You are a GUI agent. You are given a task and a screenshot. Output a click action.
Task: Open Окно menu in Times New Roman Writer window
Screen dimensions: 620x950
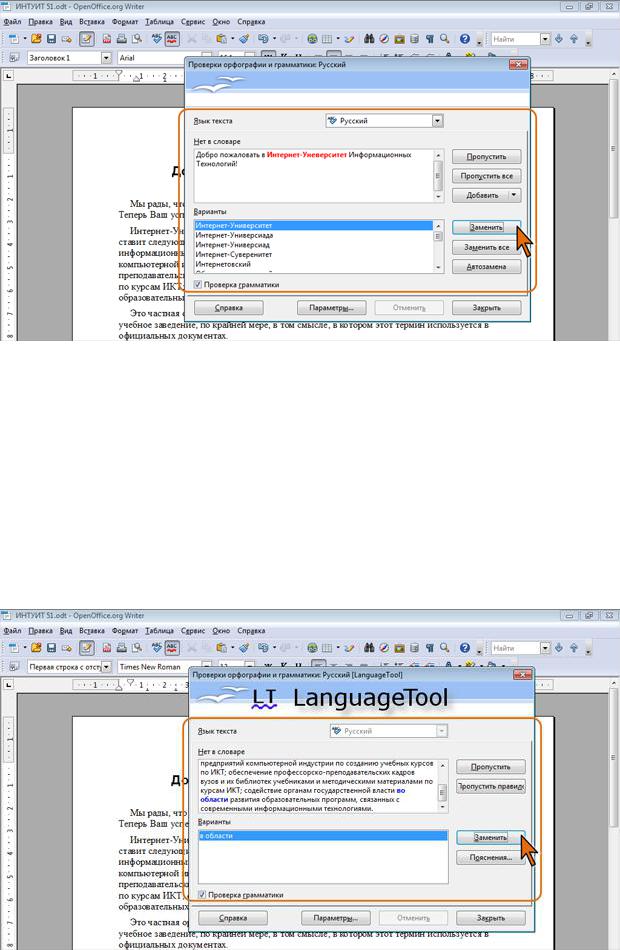(x=221, y=631)
